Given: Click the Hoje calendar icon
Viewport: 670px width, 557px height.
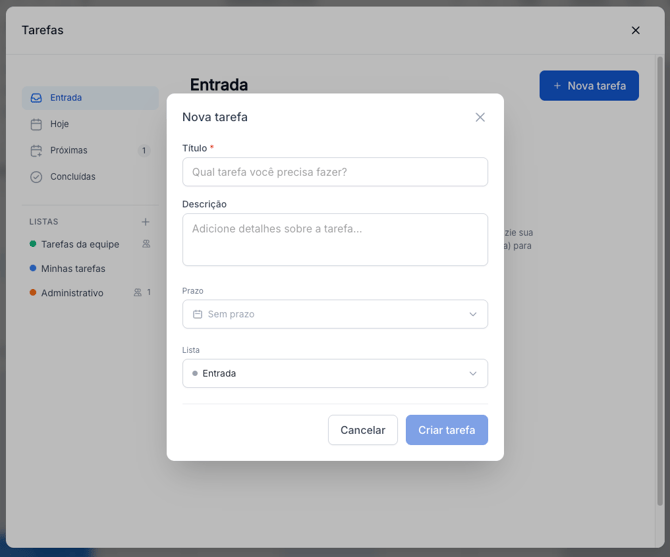Looking at the screenshot, I should coord(36,124).
